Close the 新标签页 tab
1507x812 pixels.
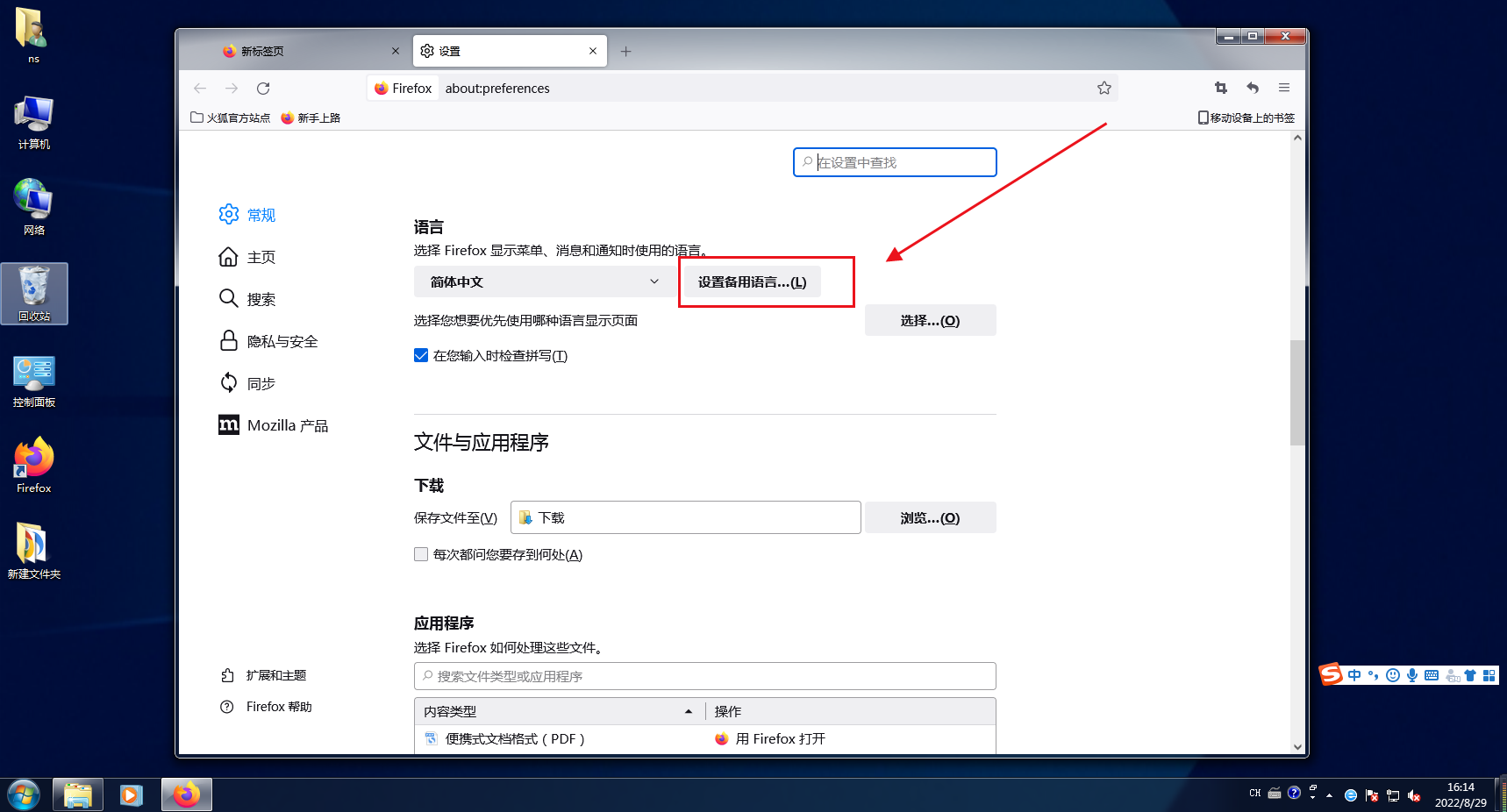pyautogui.click(x=396, y=51)
